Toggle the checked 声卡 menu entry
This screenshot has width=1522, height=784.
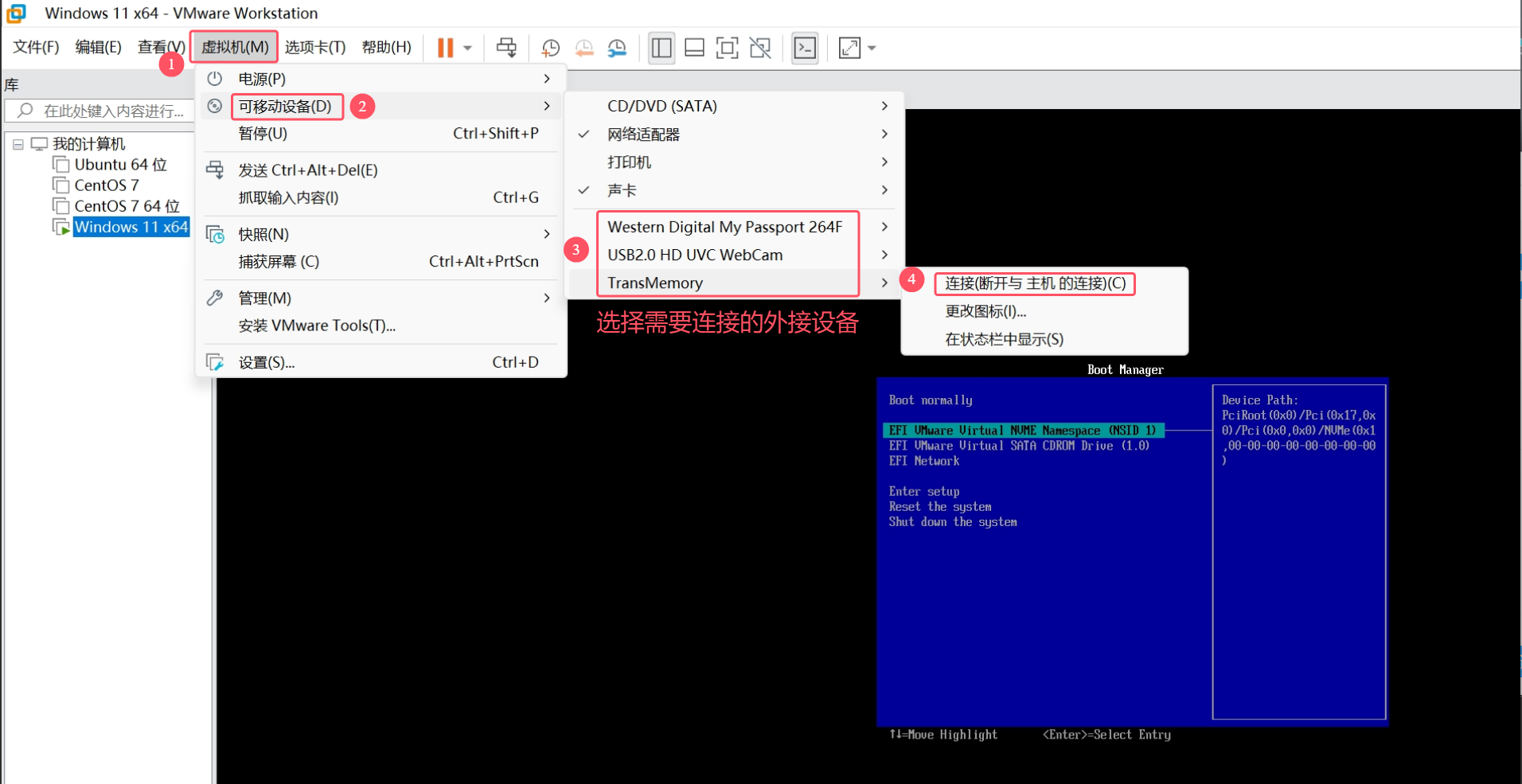click(622, 190)
